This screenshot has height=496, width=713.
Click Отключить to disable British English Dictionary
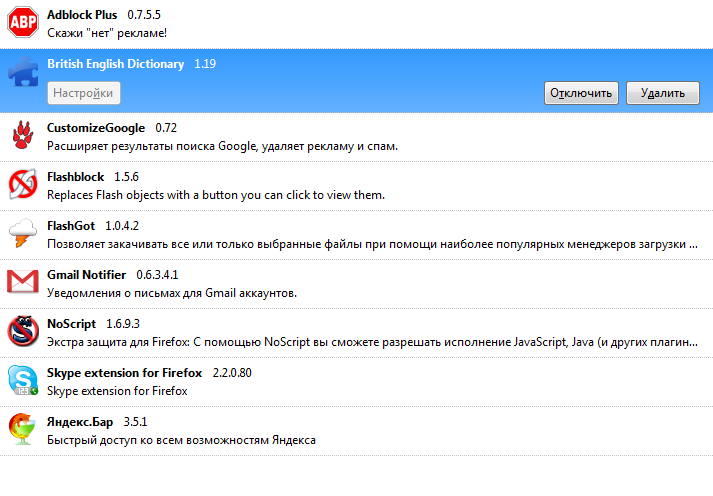click(x=581, y=93)
